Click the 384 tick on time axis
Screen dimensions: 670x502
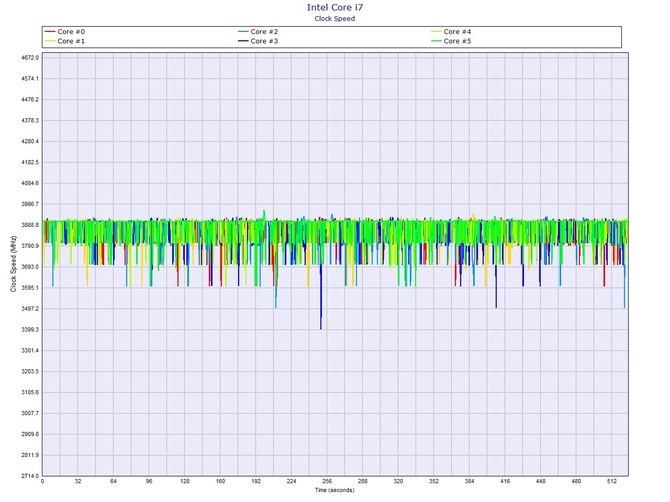click(x=469, y=481)
